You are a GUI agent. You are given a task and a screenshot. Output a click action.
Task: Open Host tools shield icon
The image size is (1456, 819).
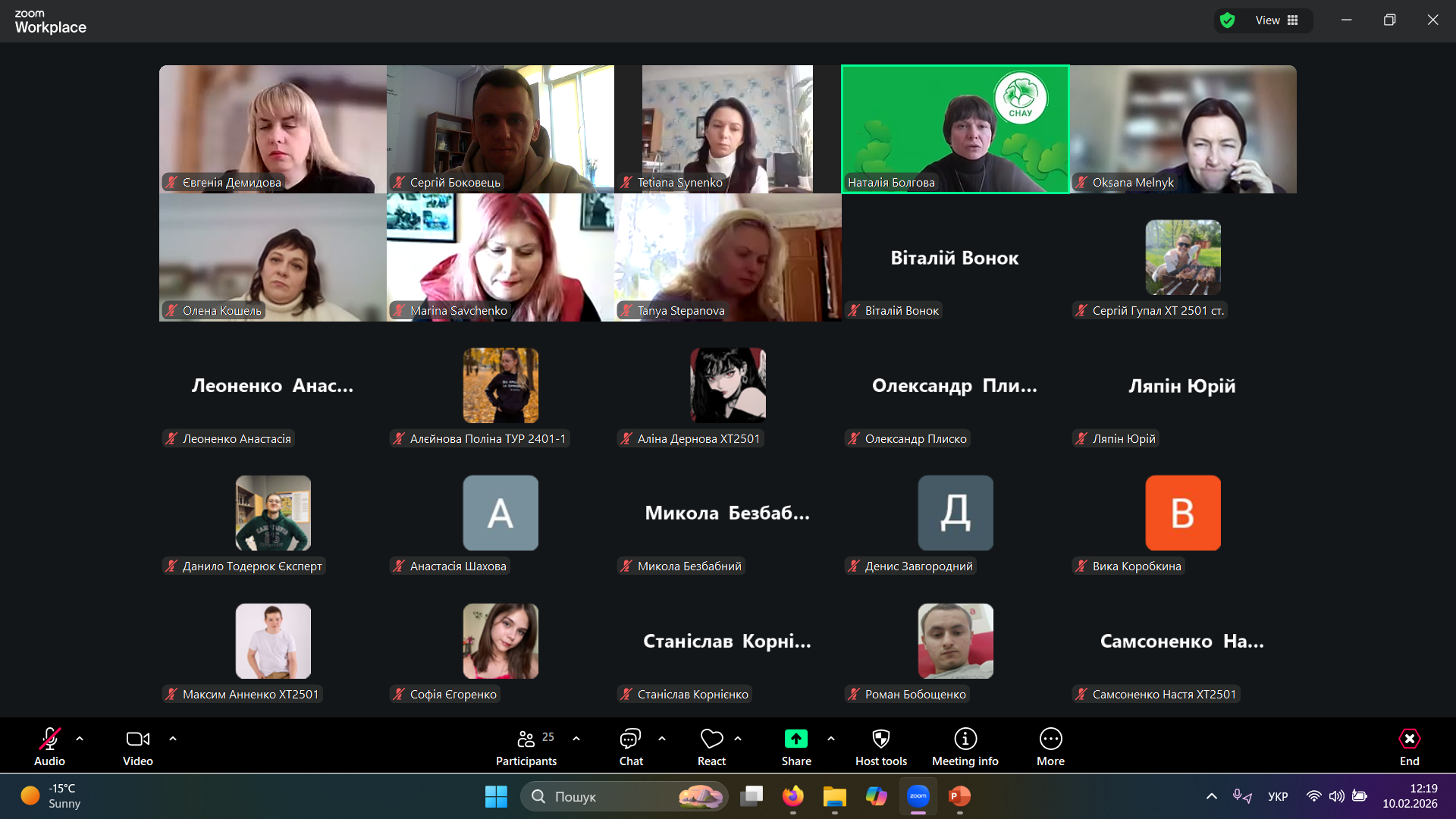coord(880,739)
